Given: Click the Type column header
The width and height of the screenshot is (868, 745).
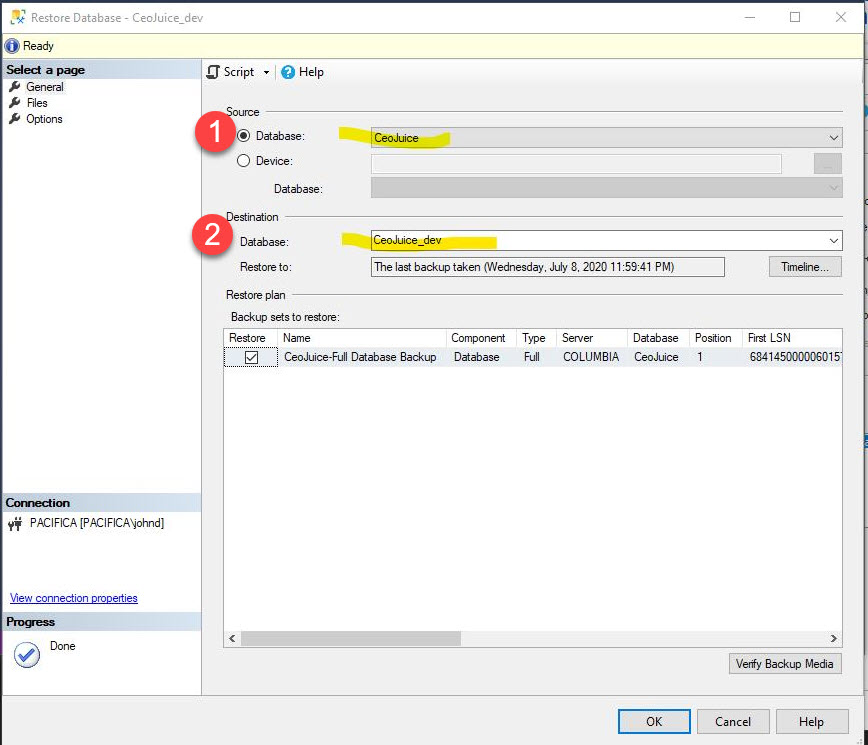Looking at the screenshot, I should point(536,338).
